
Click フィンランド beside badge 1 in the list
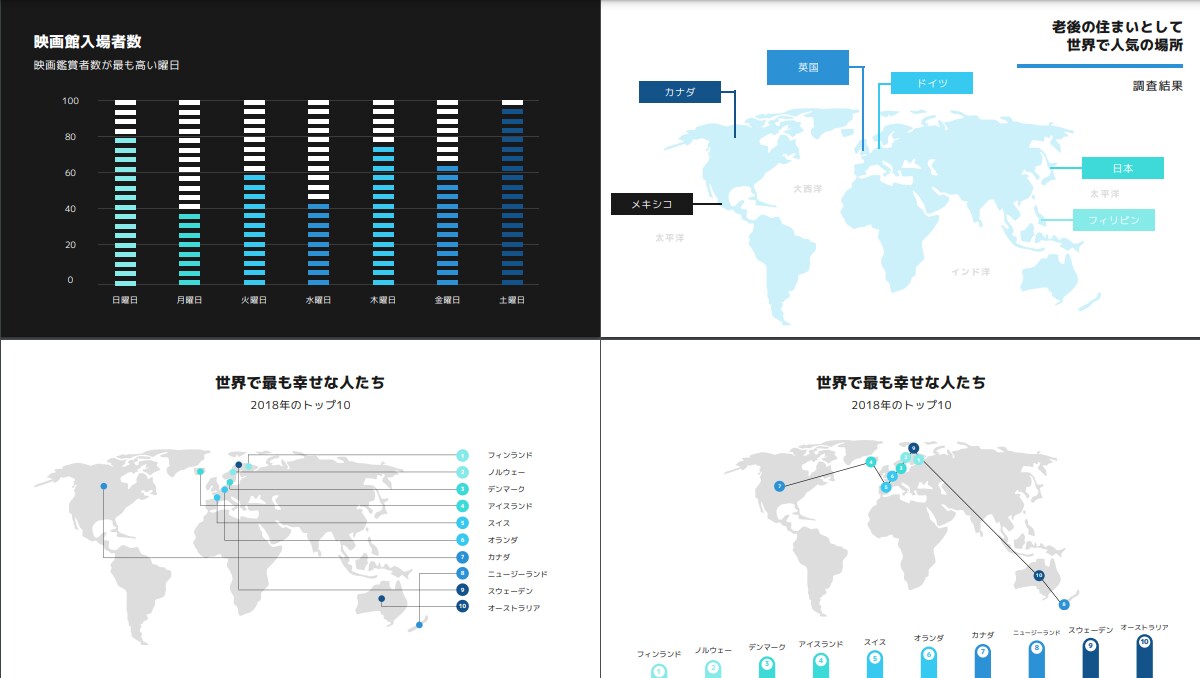[510, 455]
